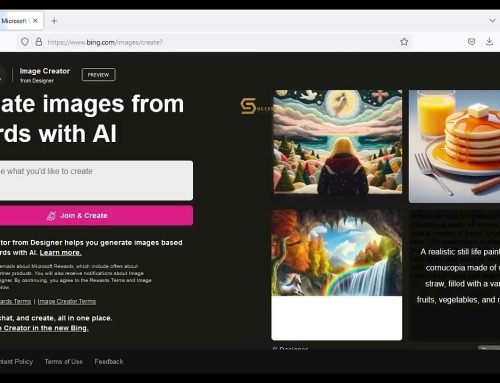This screenshot has width=500, height=383.
Task: Open the Rewards Terms link
Action: pos(15,301)
